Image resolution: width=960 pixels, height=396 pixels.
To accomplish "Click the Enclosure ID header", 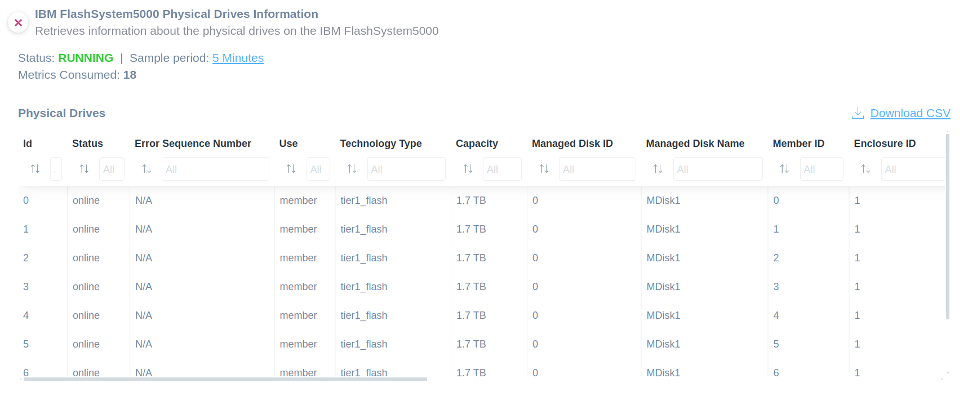I will (885, 144).
